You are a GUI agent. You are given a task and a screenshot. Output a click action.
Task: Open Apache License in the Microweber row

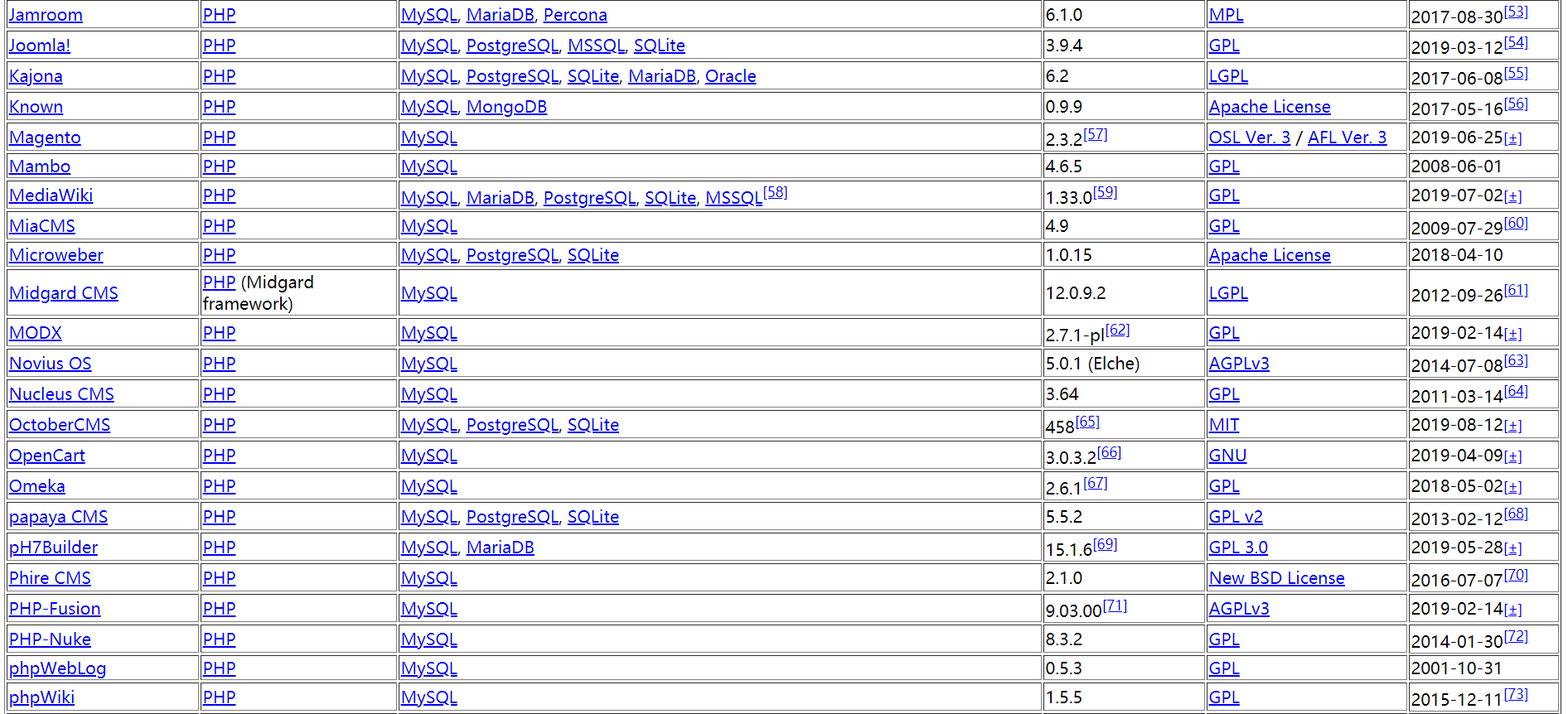(1270, 255)
